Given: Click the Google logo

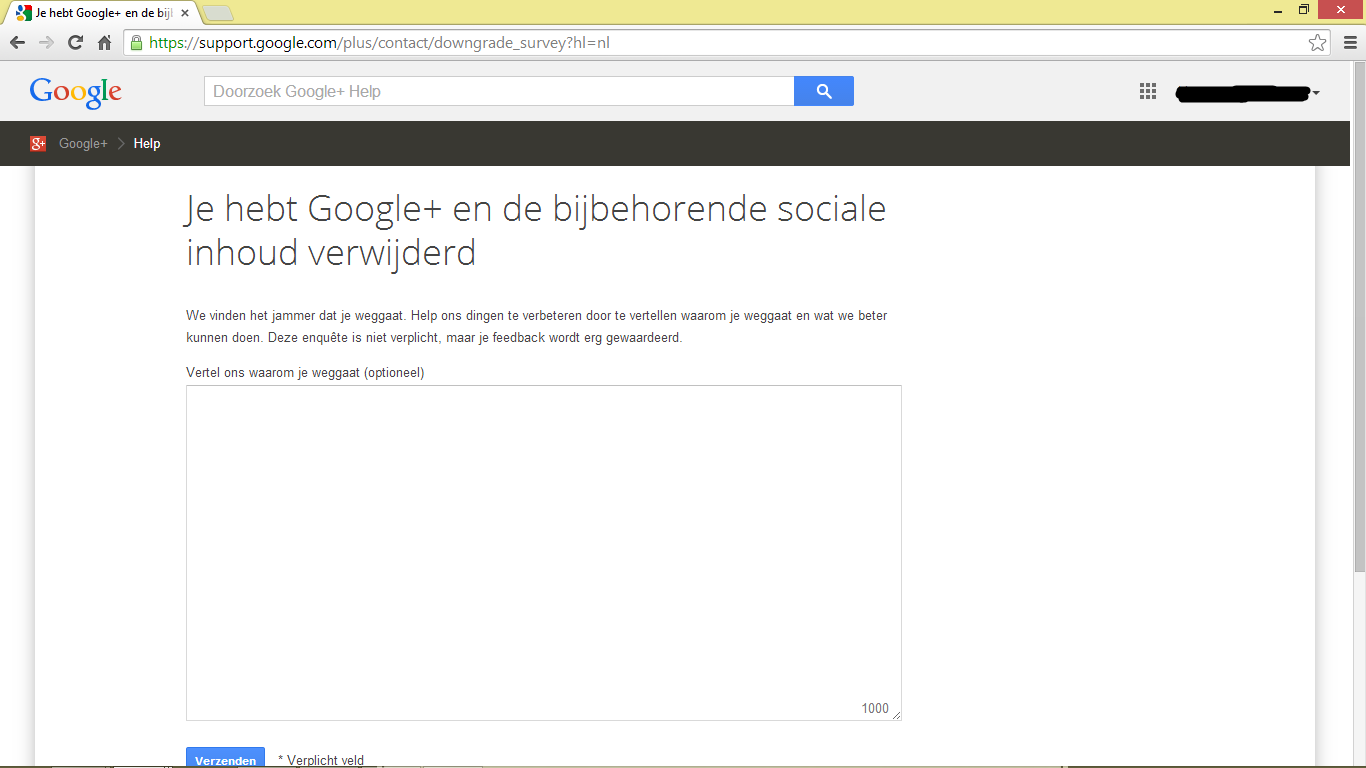Looking at the screenshot, I should [x=76, y=92].
